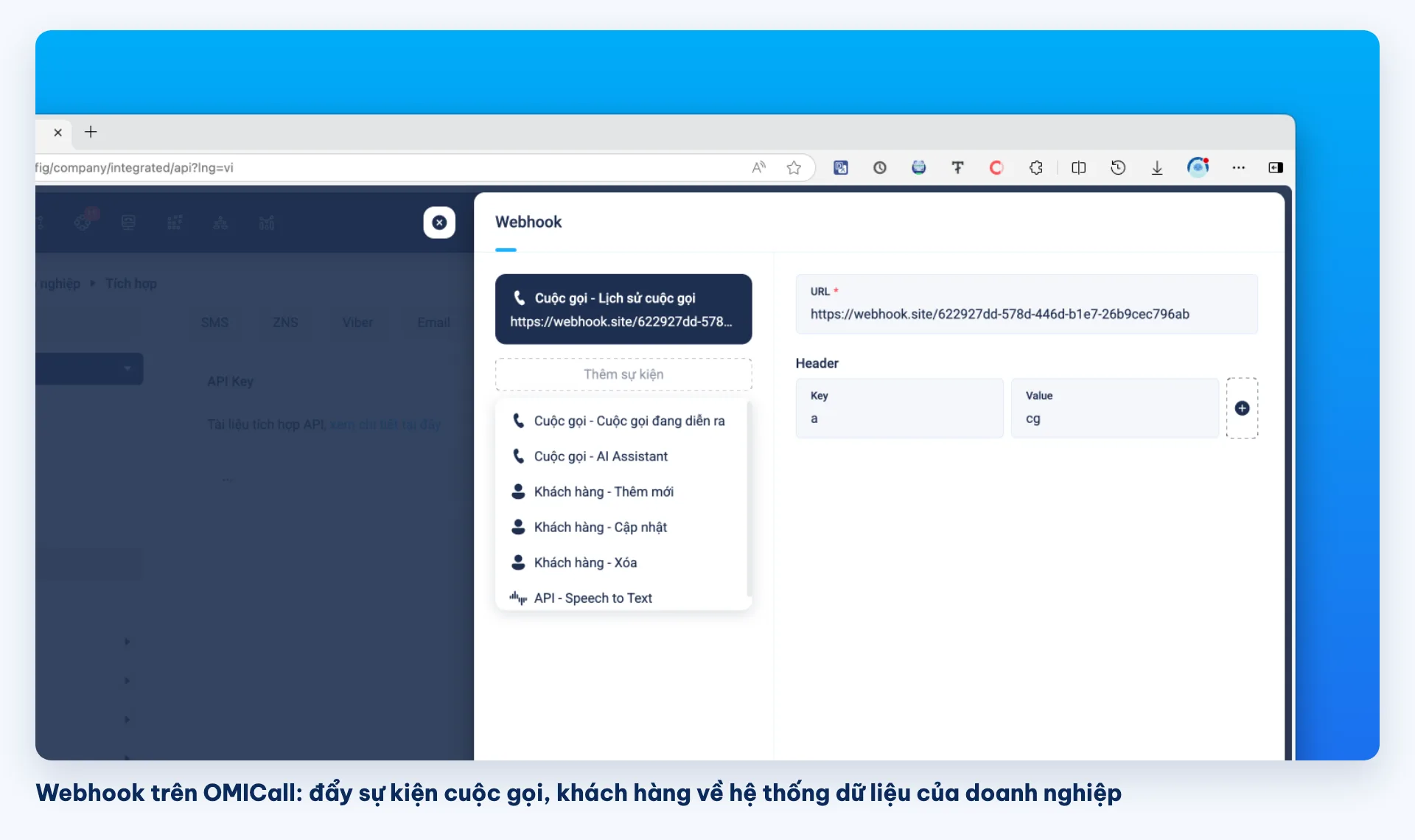Click the Email tab in background page
The image size is (1415, 840).
click(x=433, y=323)
